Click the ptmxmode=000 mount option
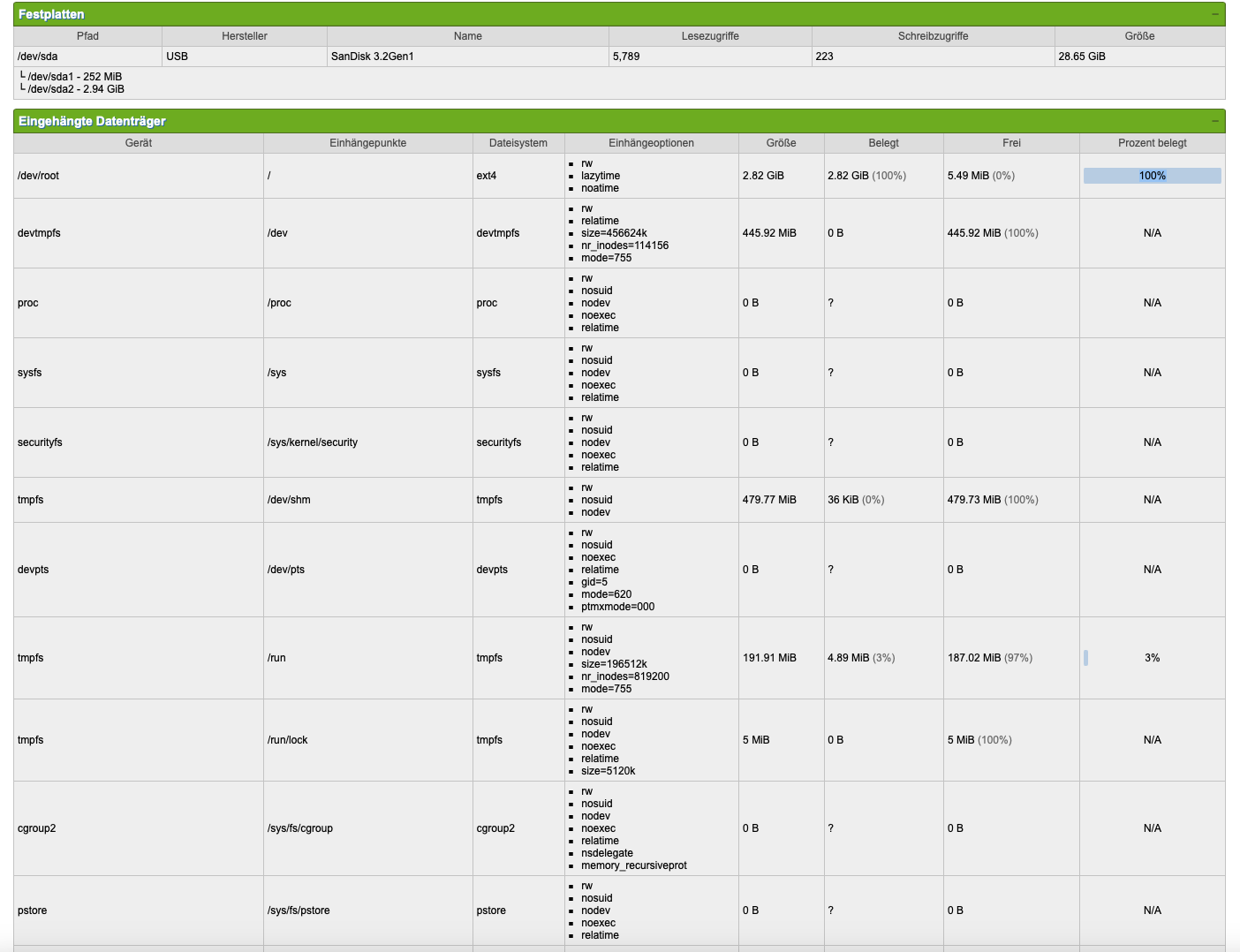Image resolution: width=1240 pixels, height=952 pixels. pyautogui.click(x=617, y=607)
